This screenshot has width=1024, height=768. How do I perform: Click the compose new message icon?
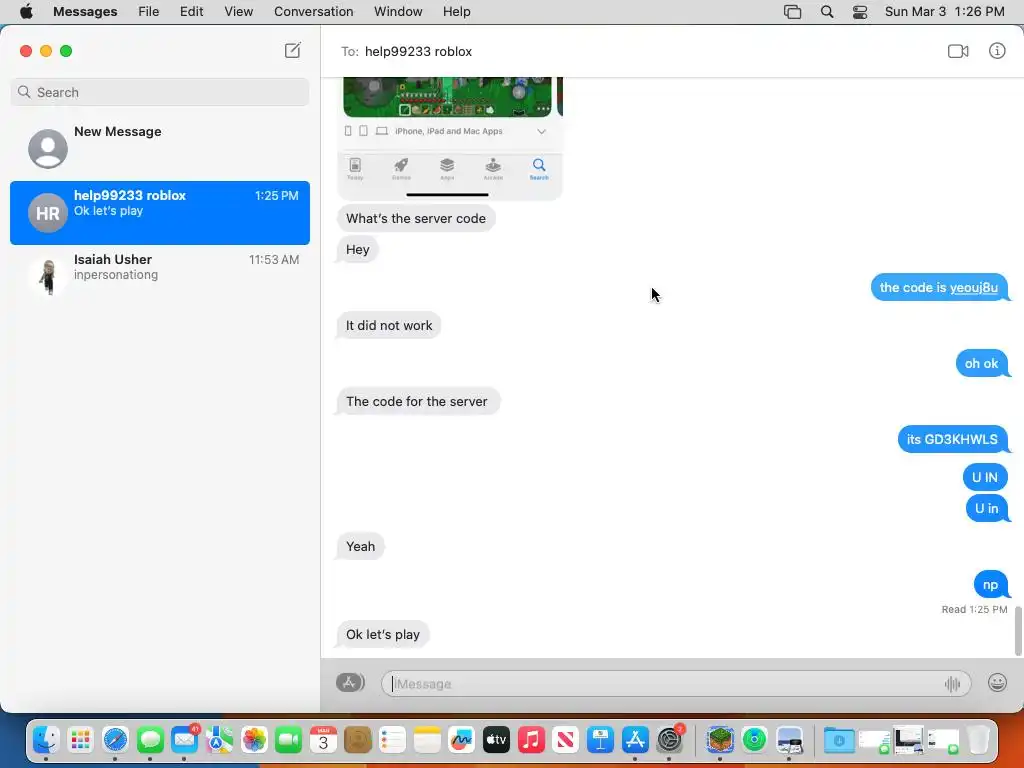[x=293, y=50]
